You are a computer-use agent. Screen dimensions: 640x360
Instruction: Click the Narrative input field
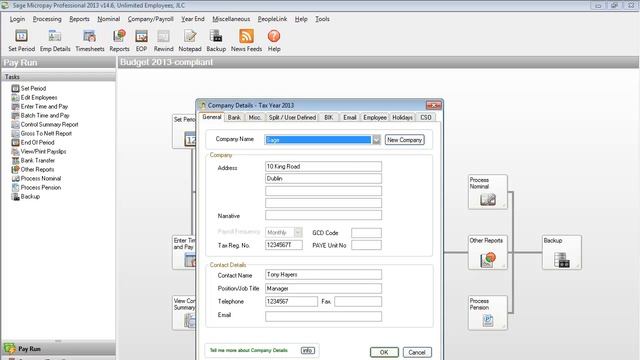pos(323,216)
